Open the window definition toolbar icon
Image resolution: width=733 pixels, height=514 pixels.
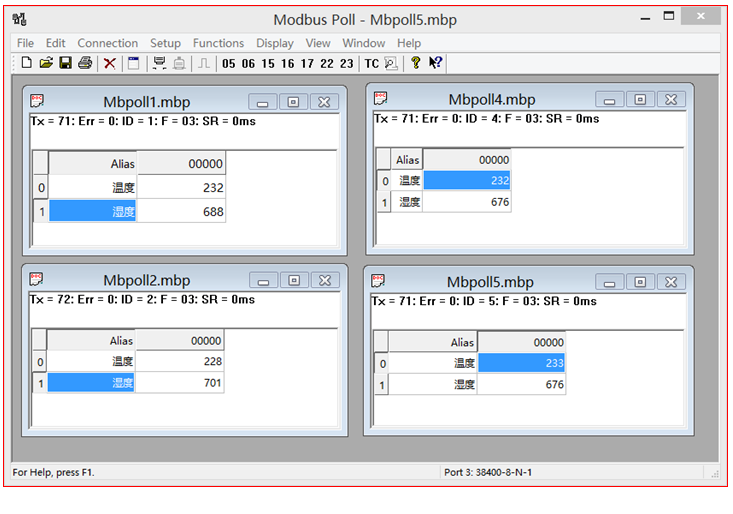[x=134, y=63]
